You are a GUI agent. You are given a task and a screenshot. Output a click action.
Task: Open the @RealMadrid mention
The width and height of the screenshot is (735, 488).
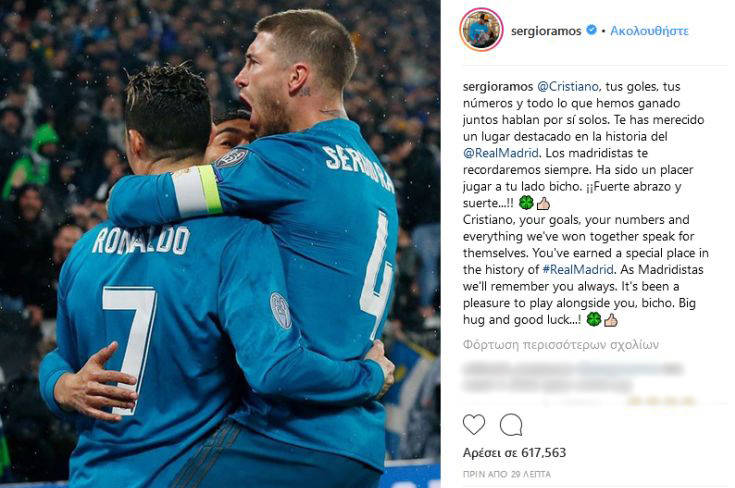(x=501, y=153)
